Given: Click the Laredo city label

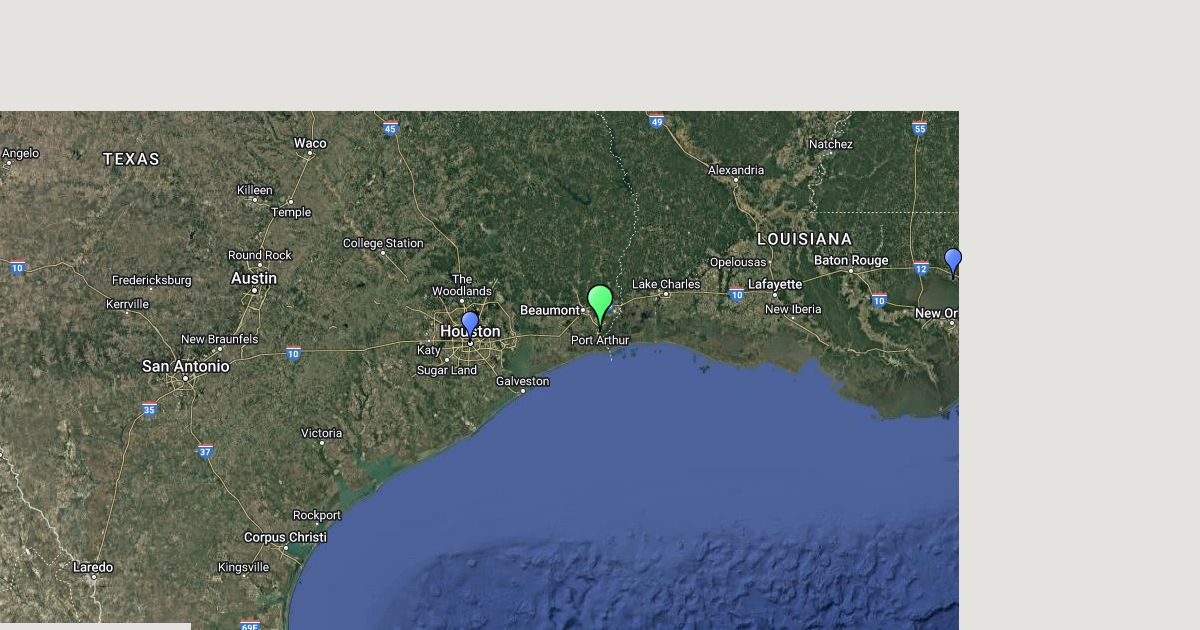Looking at the screenshot, I should coord(93,567).
